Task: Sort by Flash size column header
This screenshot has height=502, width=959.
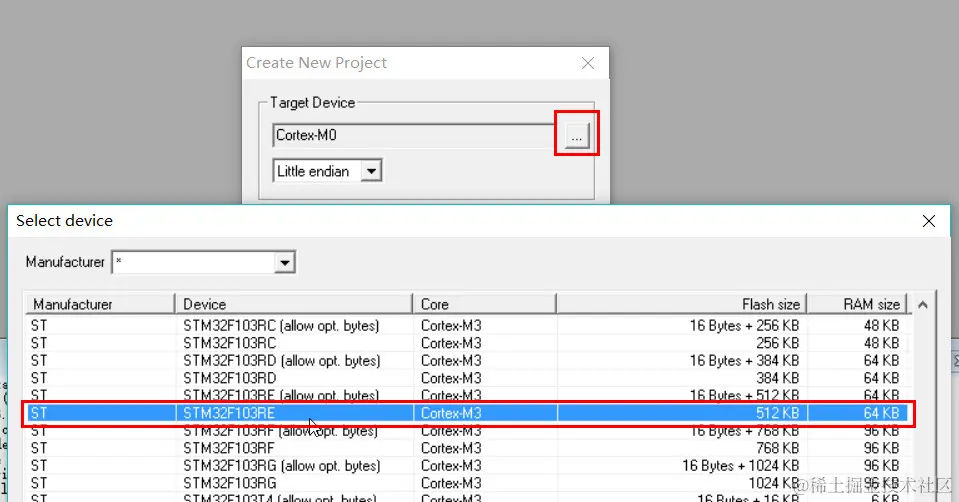Action: point(681,304)
